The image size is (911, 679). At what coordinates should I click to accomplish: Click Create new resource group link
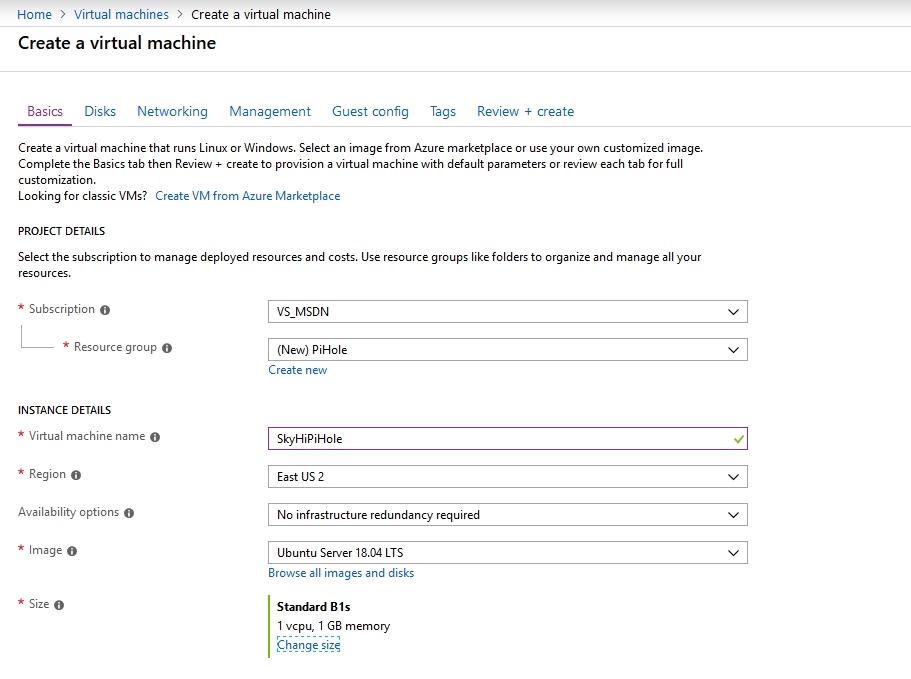tap(297, 370)
